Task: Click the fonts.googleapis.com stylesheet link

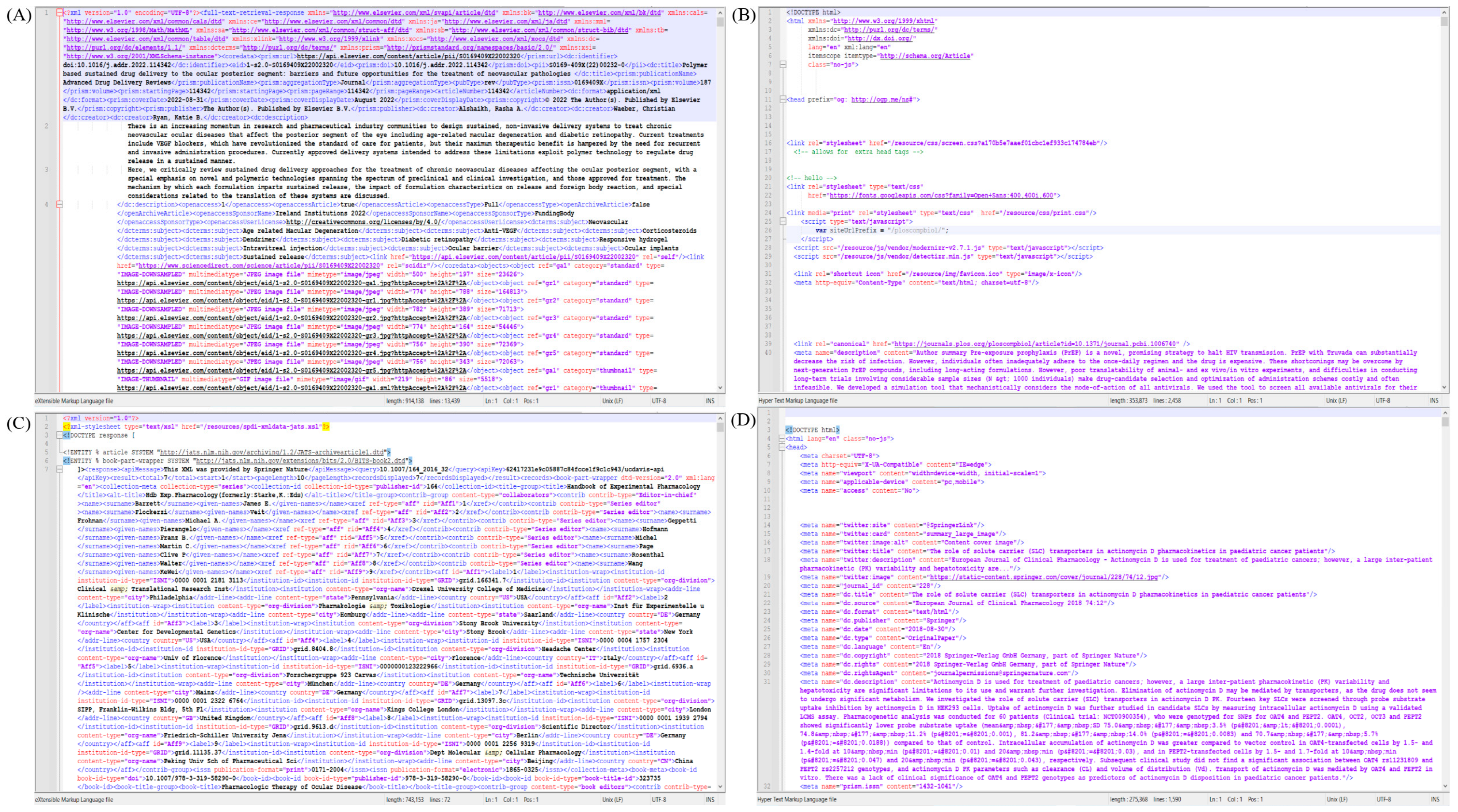Action: [x=941, y=196]
